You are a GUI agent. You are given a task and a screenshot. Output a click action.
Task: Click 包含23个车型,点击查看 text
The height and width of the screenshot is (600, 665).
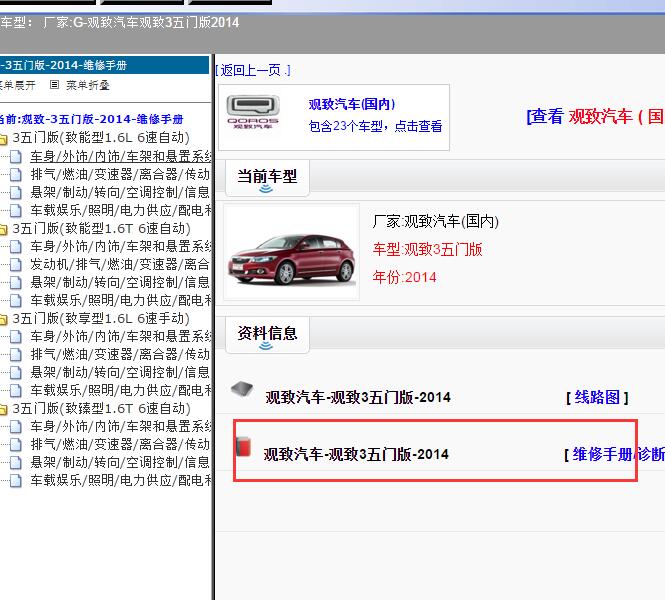375,126
